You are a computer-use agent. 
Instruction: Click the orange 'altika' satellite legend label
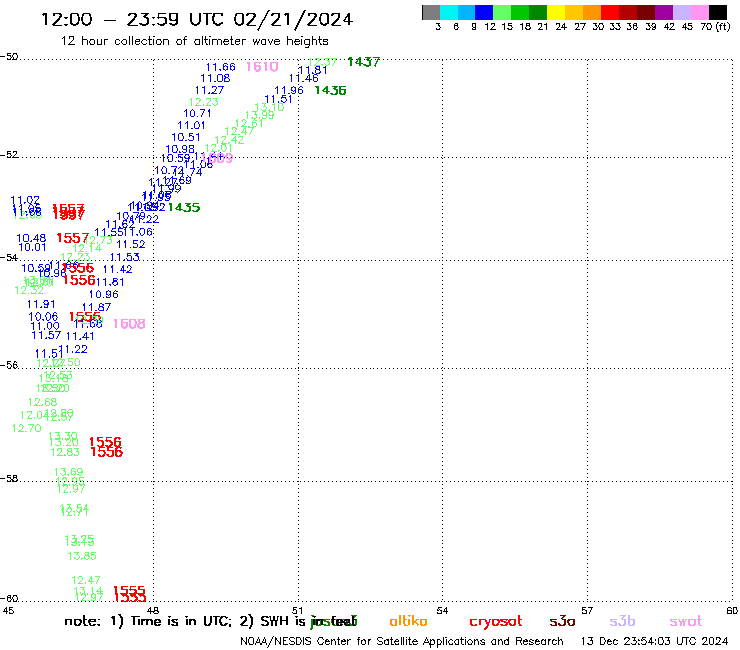[408, 621]
